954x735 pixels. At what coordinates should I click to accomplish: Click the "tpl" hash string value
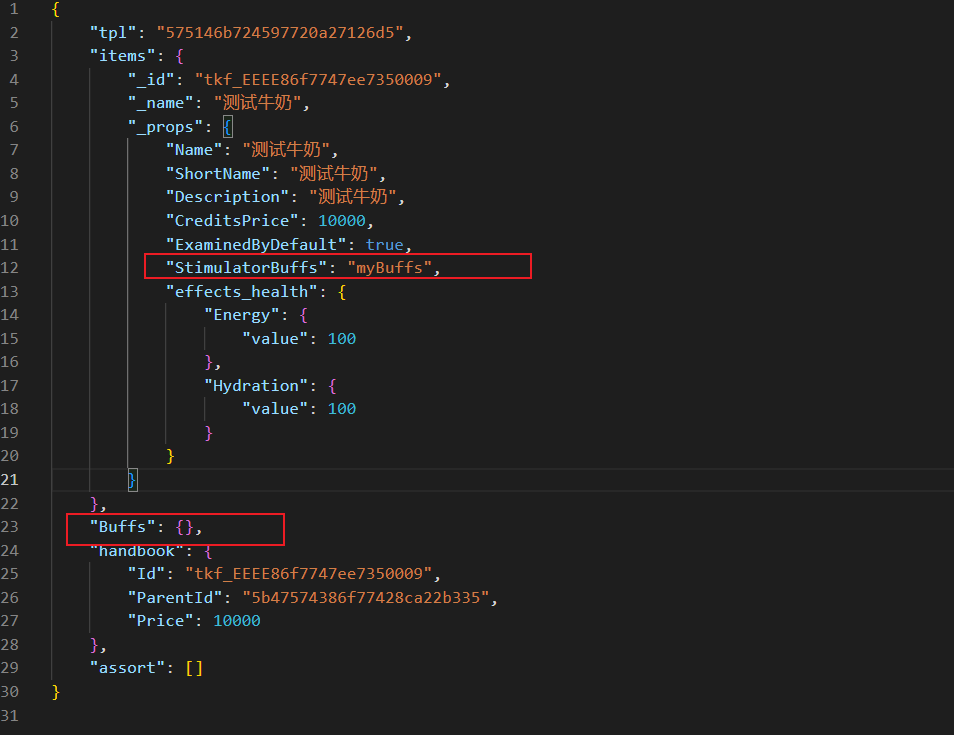pos(280,32)
